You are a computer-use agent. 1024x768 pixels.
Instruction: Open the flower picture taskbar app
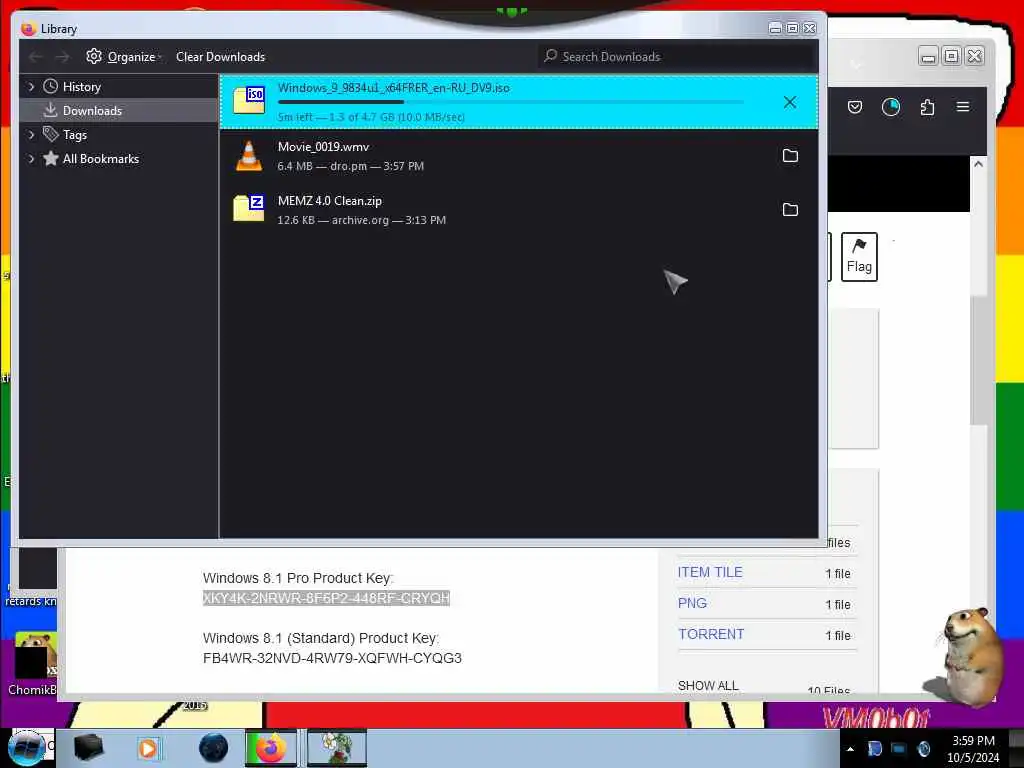[x=337, y=748]
